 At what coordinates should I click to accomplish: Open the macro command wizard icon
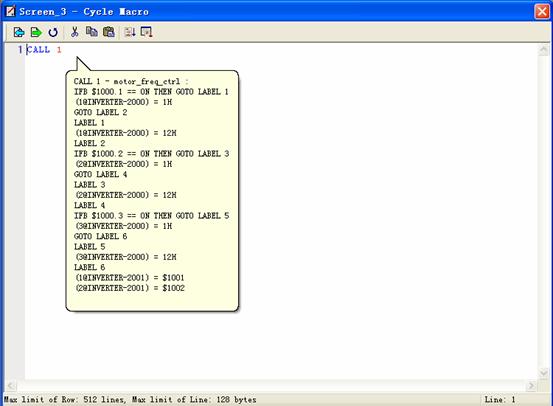pyautogui.click(x=146, y=32)
